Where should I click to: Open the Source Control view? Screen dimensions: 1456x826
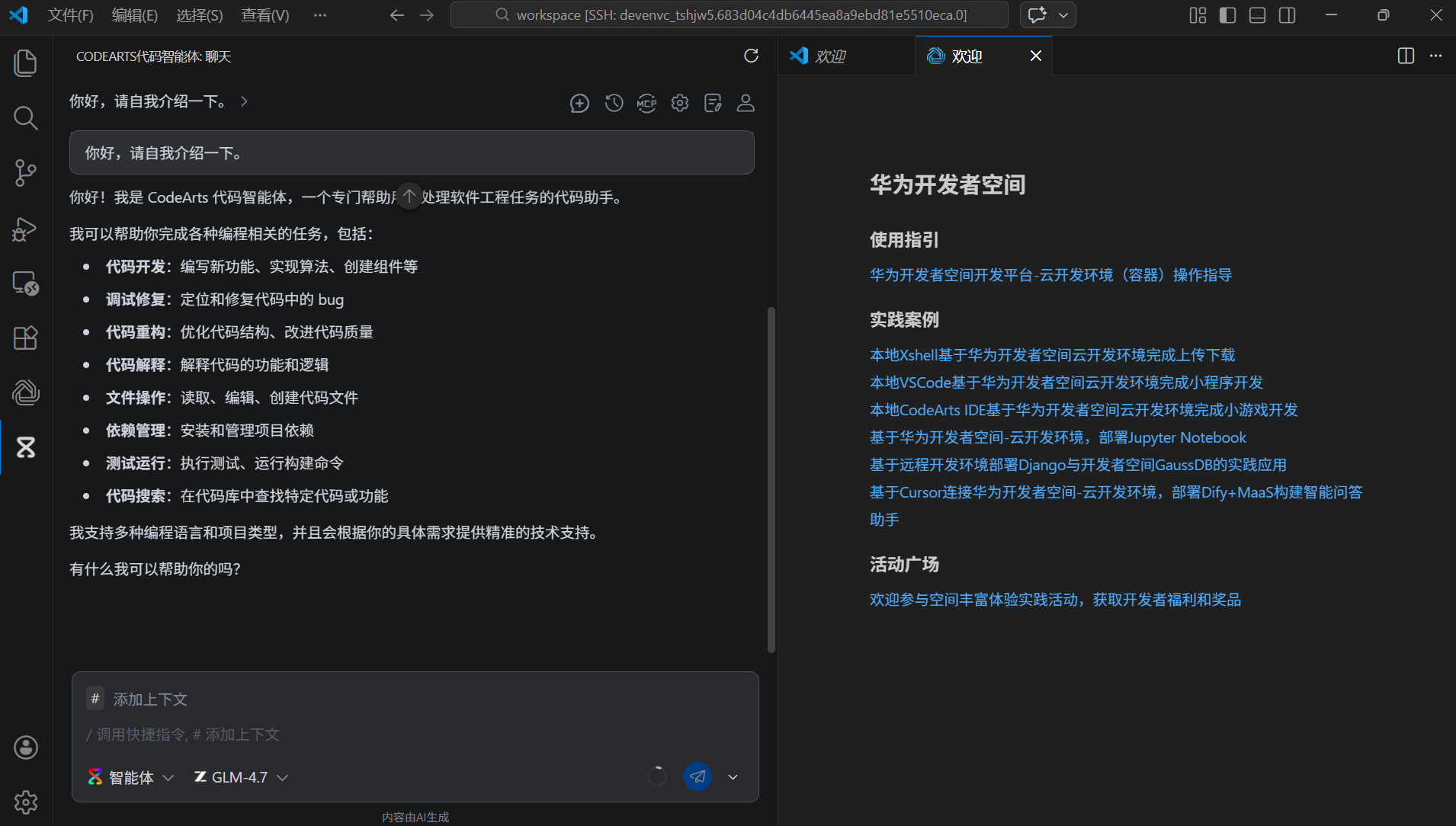(26, 173)
